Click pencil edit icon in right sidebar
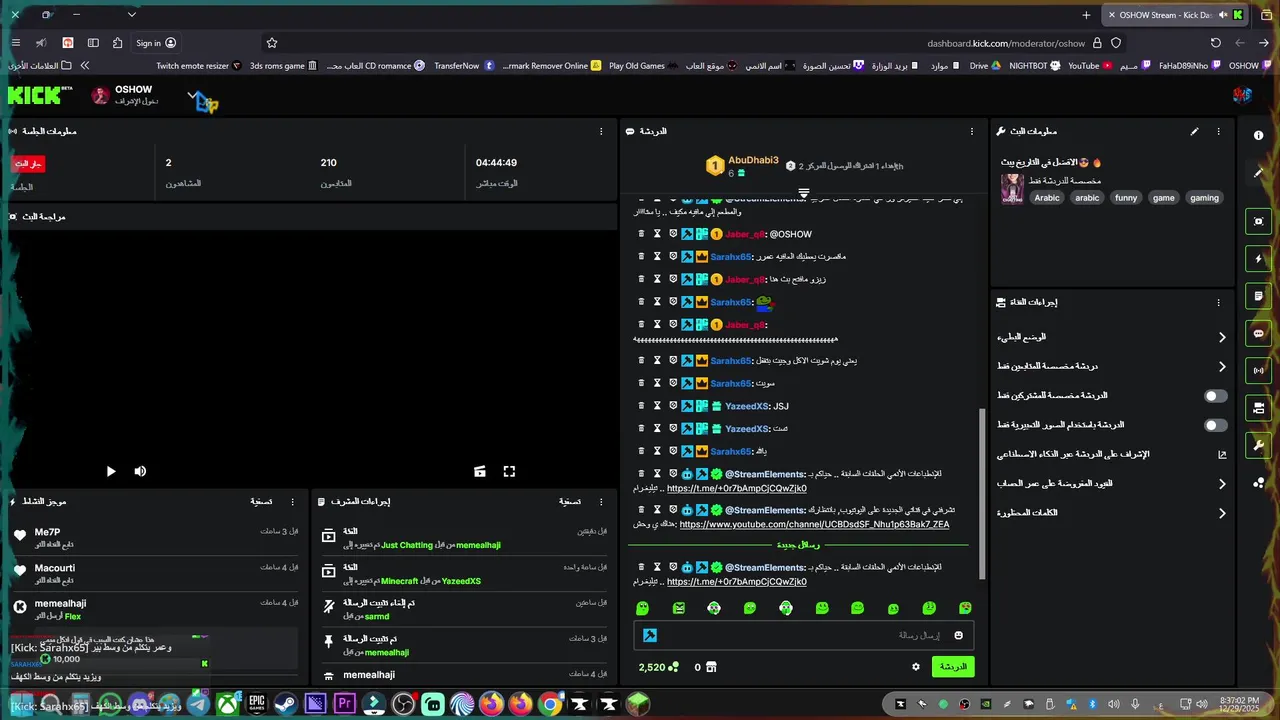The image size is (1280, 720). point(1259,172)
